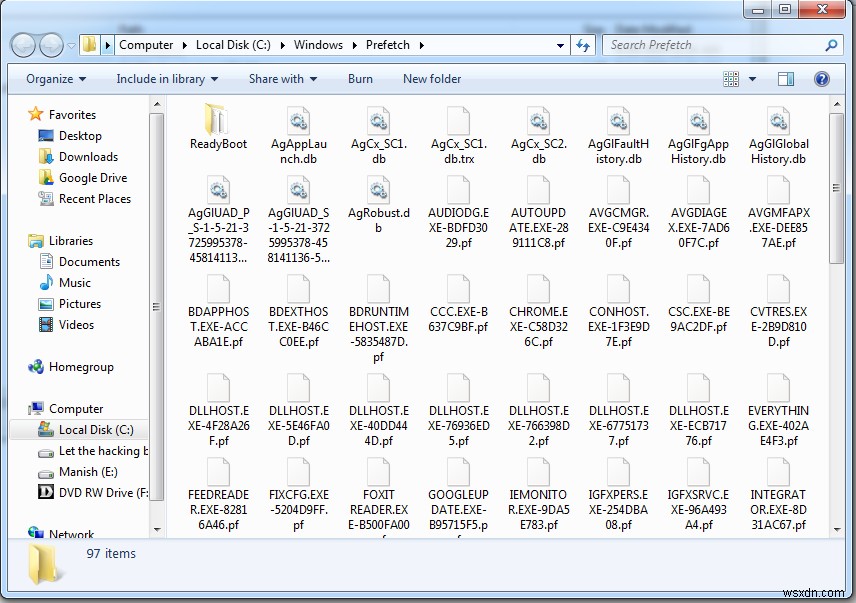Go back with the Back arrow

point(23,45)
